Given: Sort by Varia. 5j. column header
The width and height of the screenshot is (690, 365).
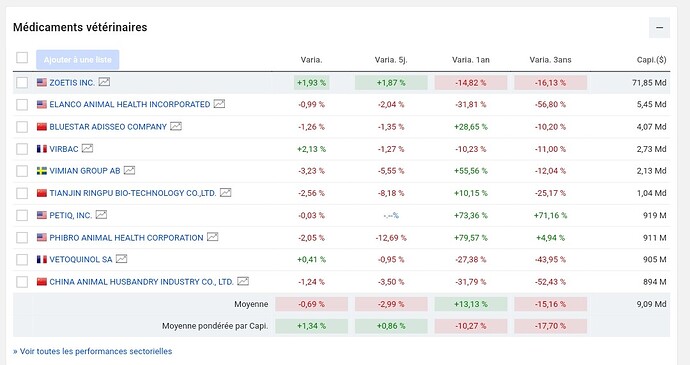Looking at the screenshot, I should [391, 60].
